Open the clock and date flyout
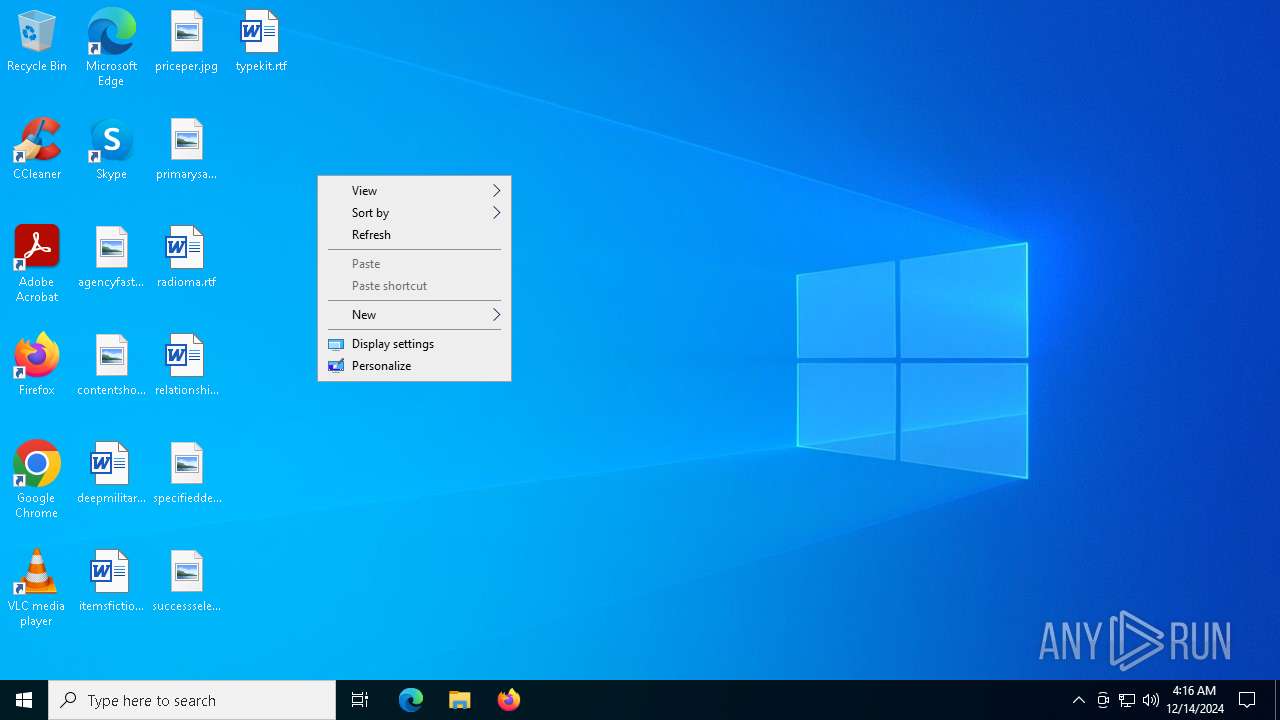Screen dimensions: 1280x720 point(1194,700)
